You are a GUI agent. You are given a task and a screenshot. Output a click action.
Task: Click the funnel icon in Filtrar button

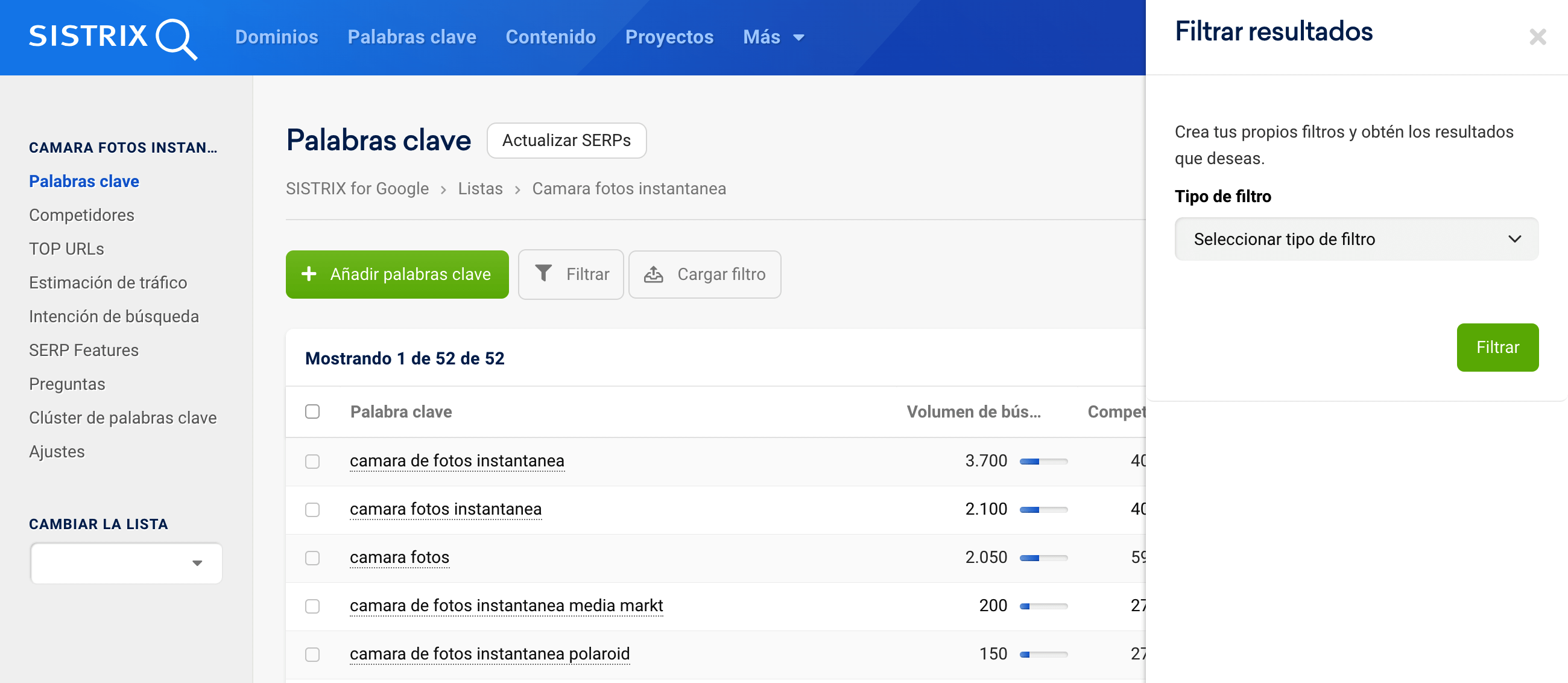[543, 274]
